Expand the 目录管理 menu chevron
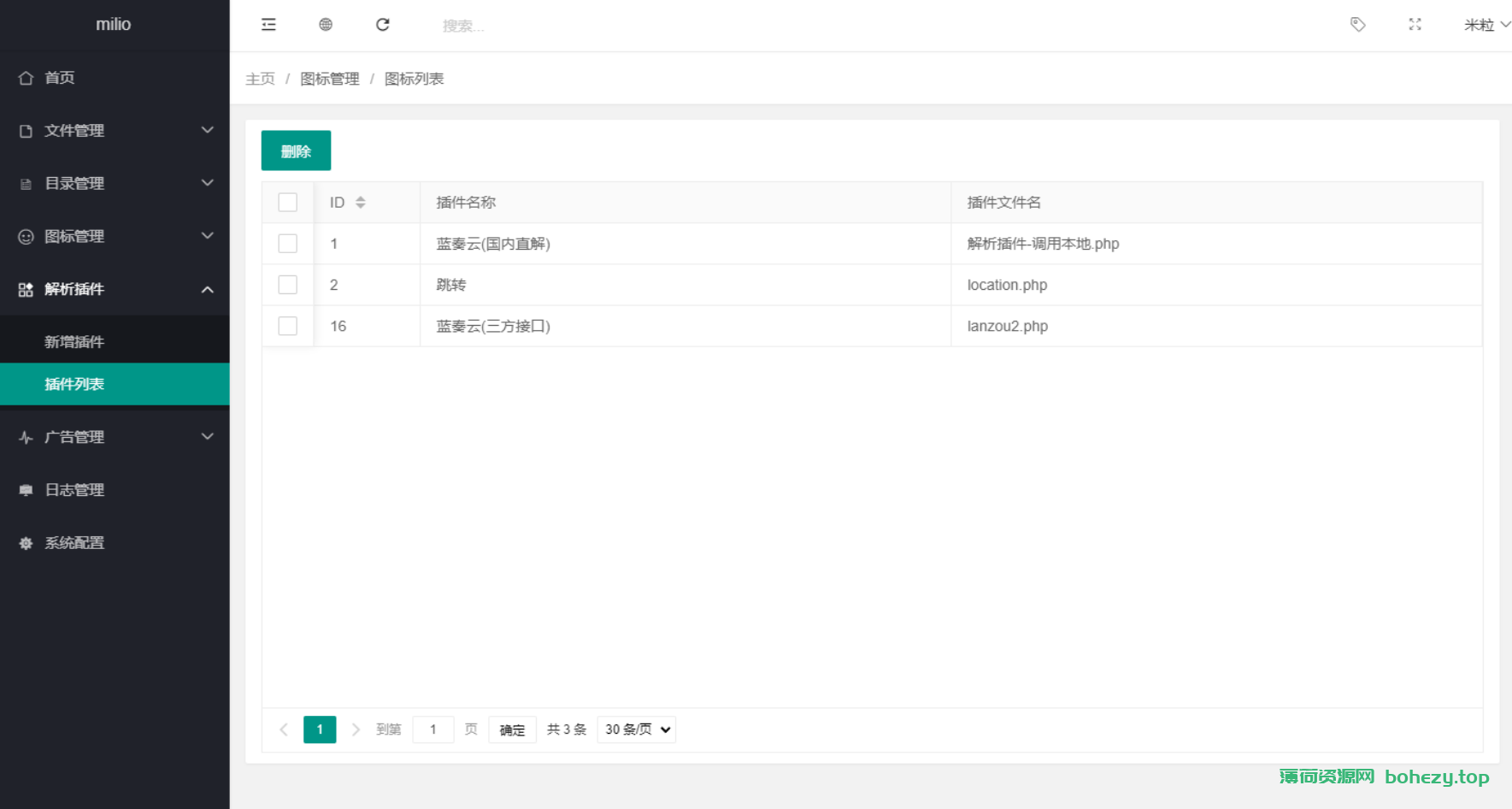Image resolution: width=1512 pixels, height=809 pixels. [x=207, y=183]
